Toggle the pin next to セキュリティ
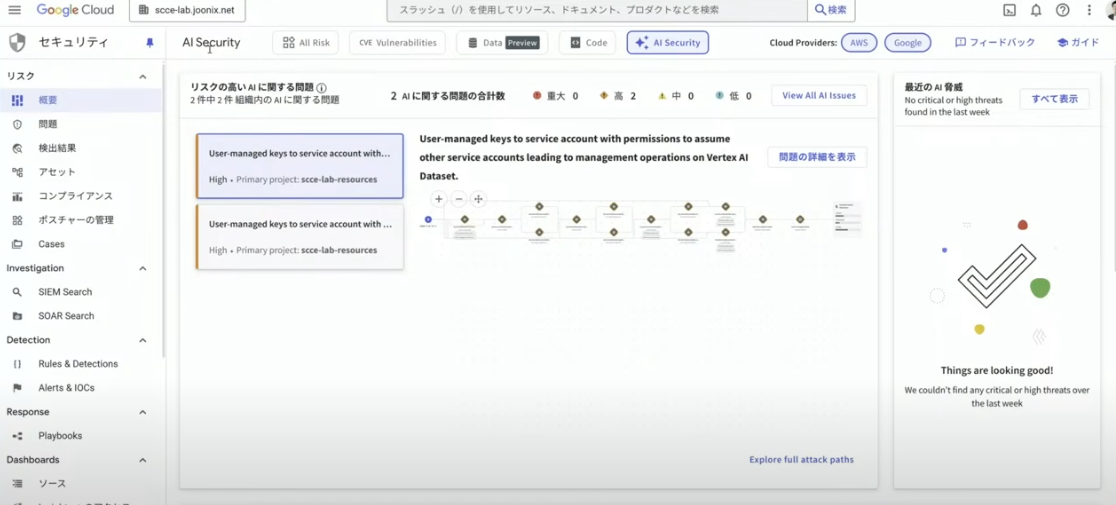 pos(149,43)
